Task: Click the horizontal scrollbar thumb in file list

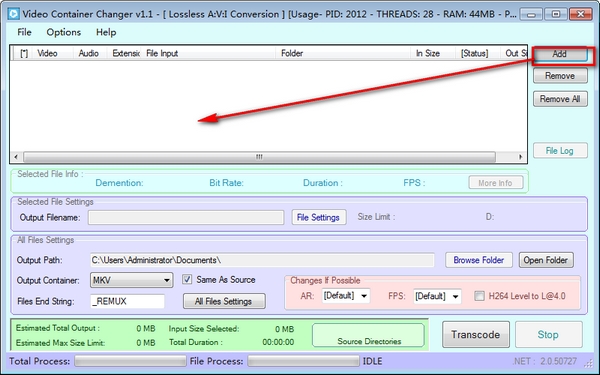Action: coord(259,157)
